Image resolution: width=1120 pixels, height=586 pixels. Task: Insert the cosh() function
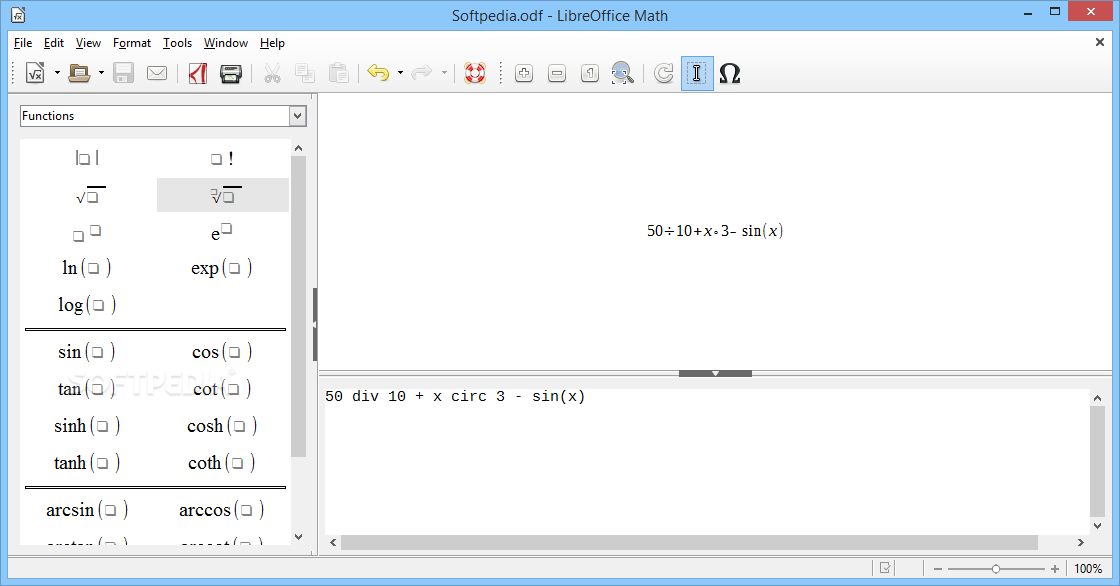[221, 426]
